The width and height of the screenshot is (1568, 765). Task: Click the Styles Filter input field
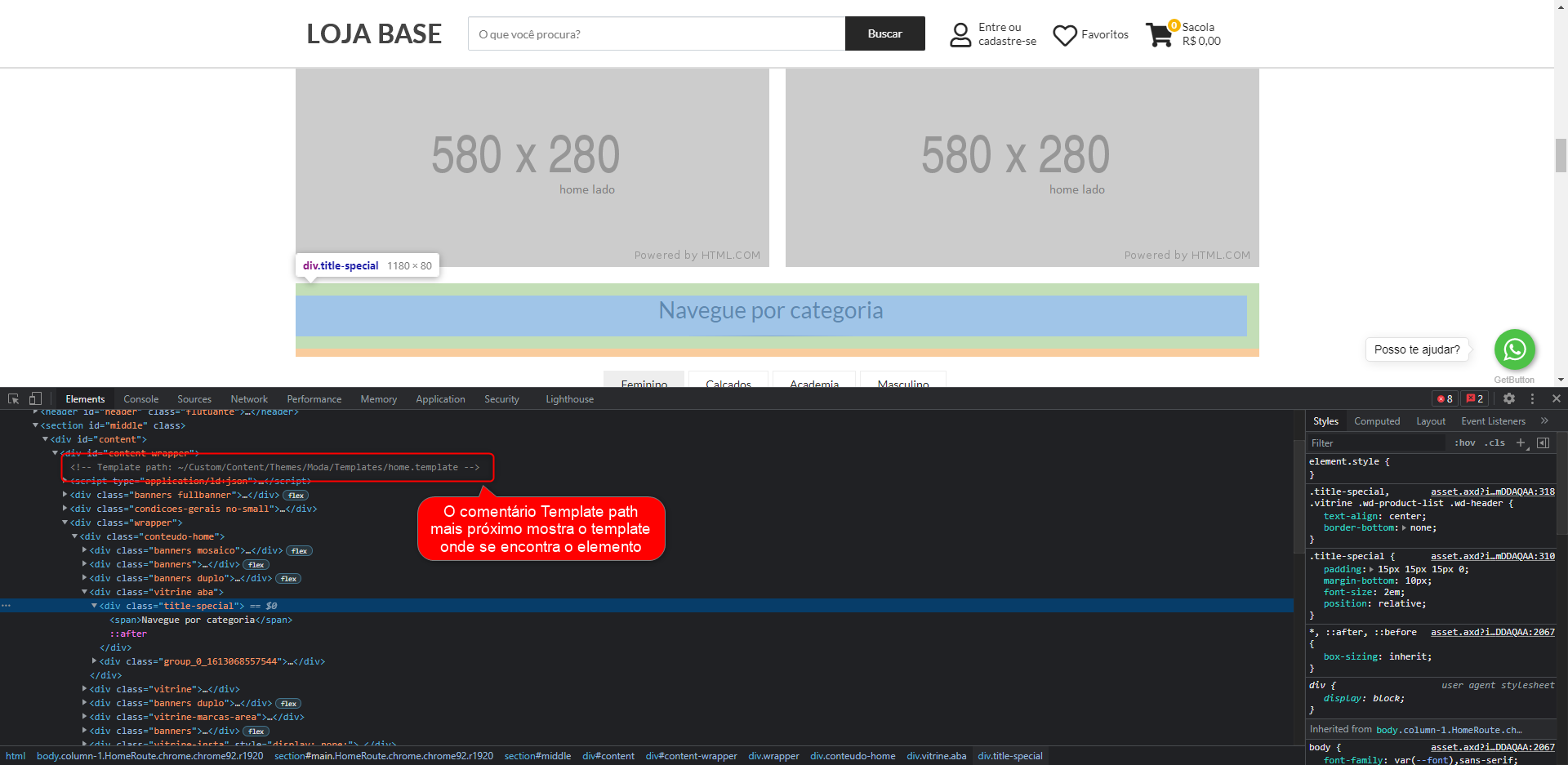coord(1377,443)
